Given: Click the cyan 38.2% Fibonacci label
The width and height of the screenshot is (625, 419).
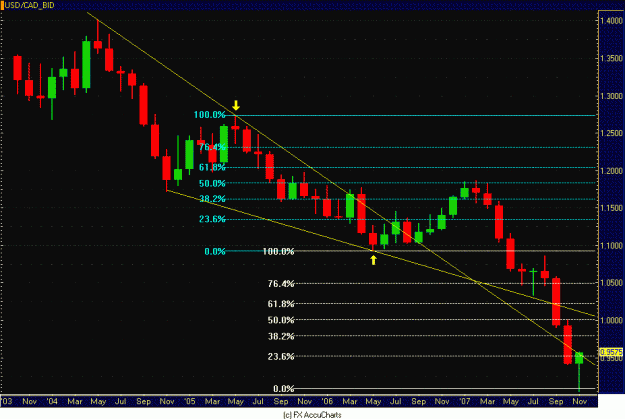Looking at the screenshot, I should click(212, 199).
